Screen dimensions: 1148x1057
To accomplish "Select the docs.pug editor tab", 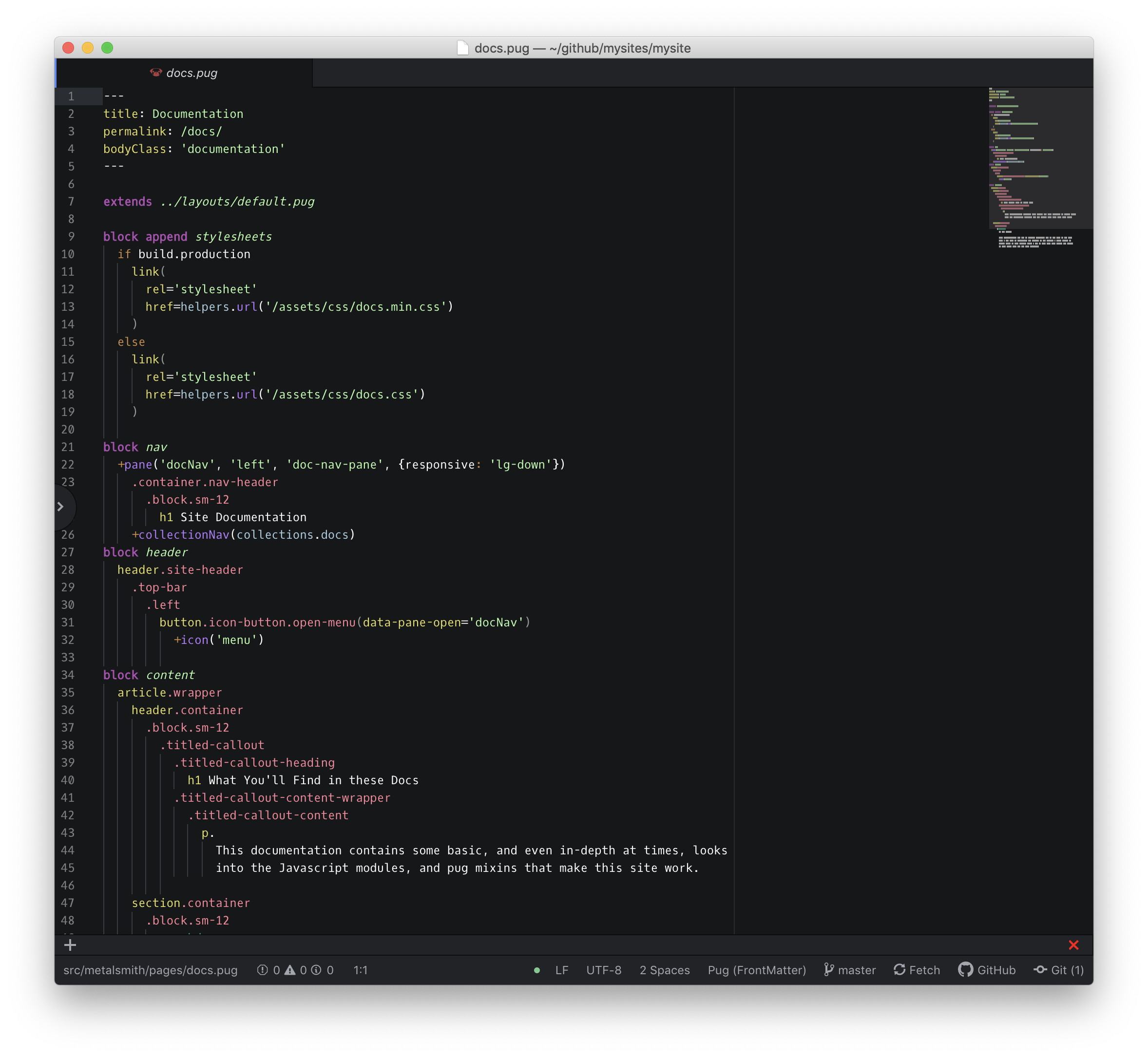I will pos(191,73).
